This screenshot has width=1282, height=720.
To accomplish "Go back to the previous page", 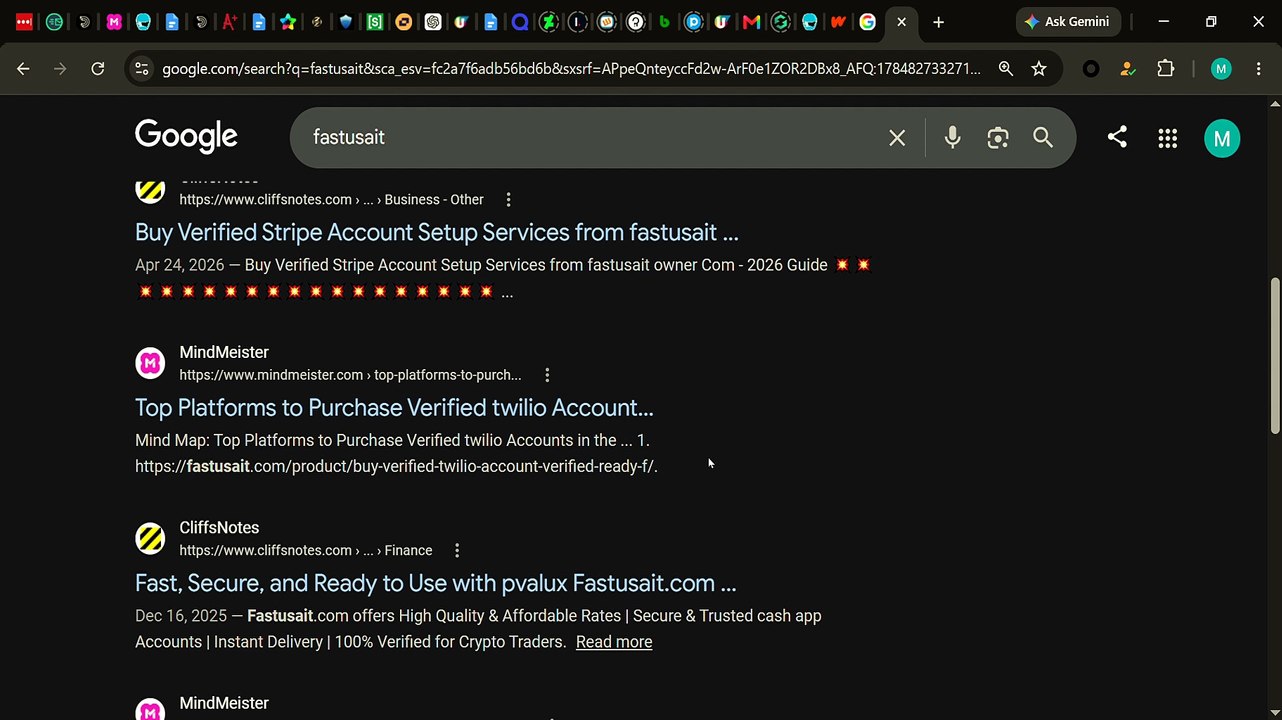I will [x=23, y=68].
